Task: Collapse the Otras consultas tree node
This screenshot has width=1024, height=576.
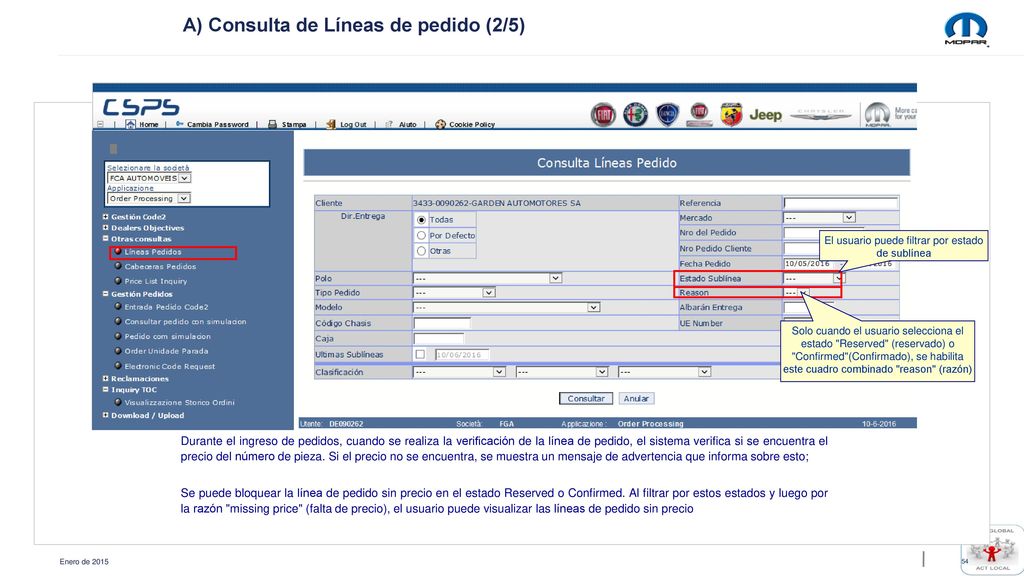Action: tap(105, 238)
